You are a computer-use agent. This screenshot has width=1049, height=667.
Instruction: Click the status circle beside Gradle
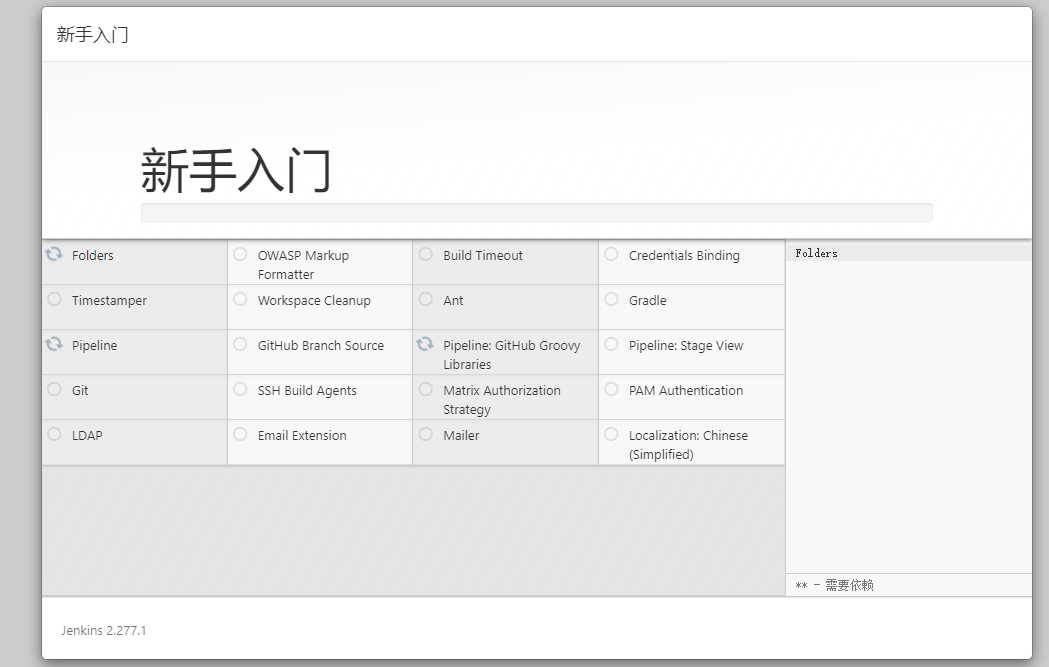coord(611,299)
